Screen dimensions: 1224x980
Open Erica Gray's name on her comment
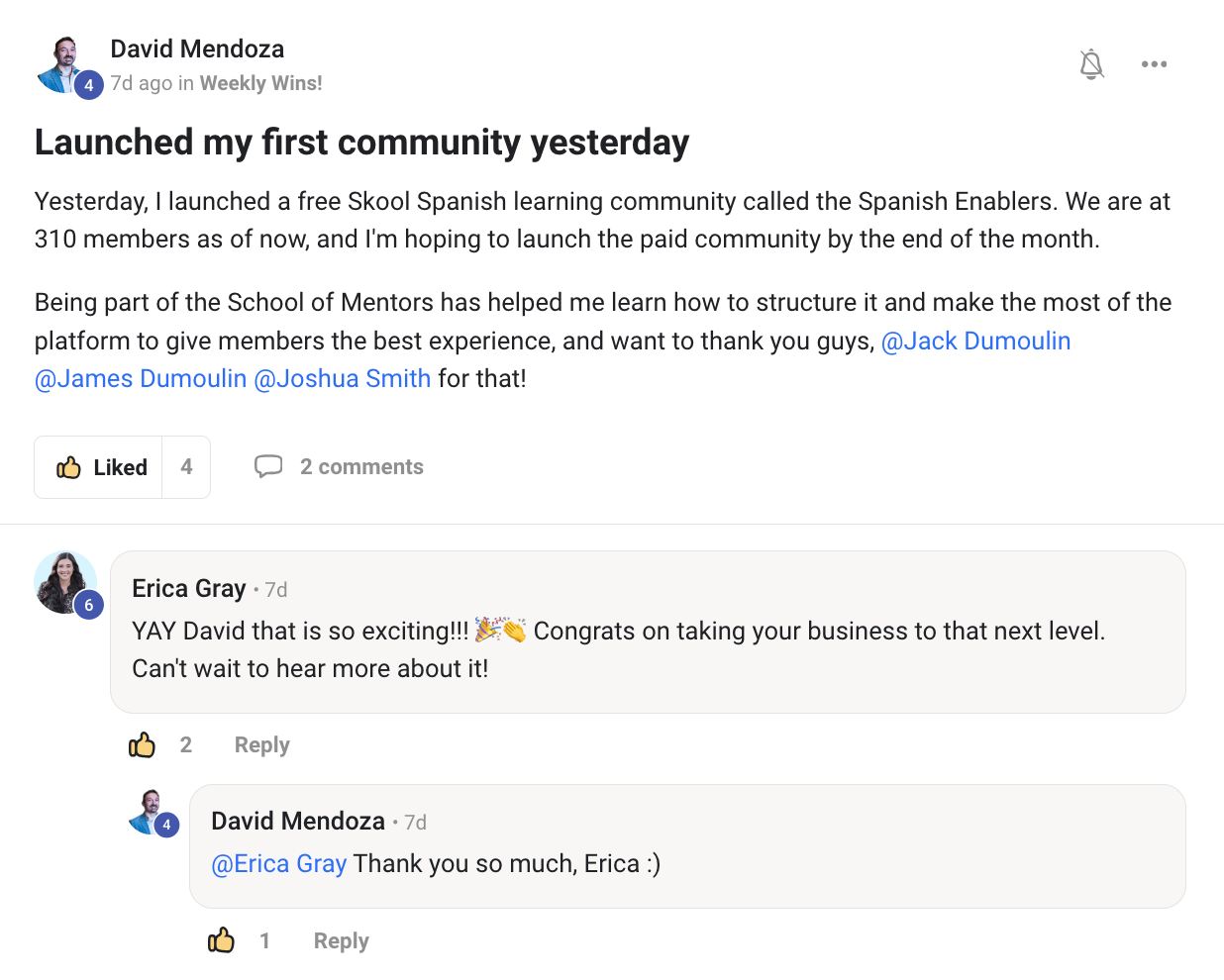point(188,589)
